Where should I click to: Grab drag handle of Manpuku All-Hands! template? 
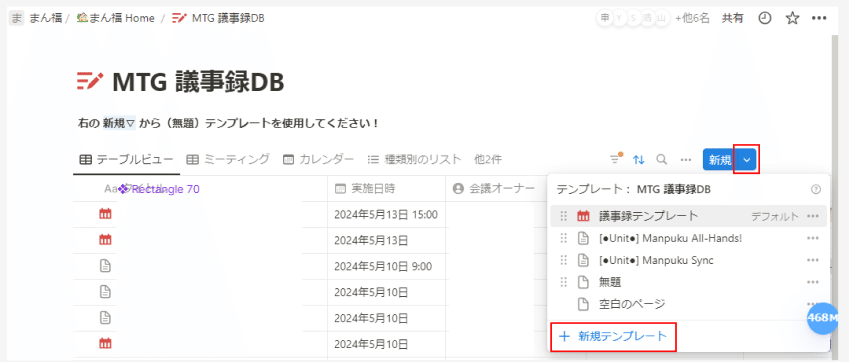pyautogui.click(x=564, y=238)
